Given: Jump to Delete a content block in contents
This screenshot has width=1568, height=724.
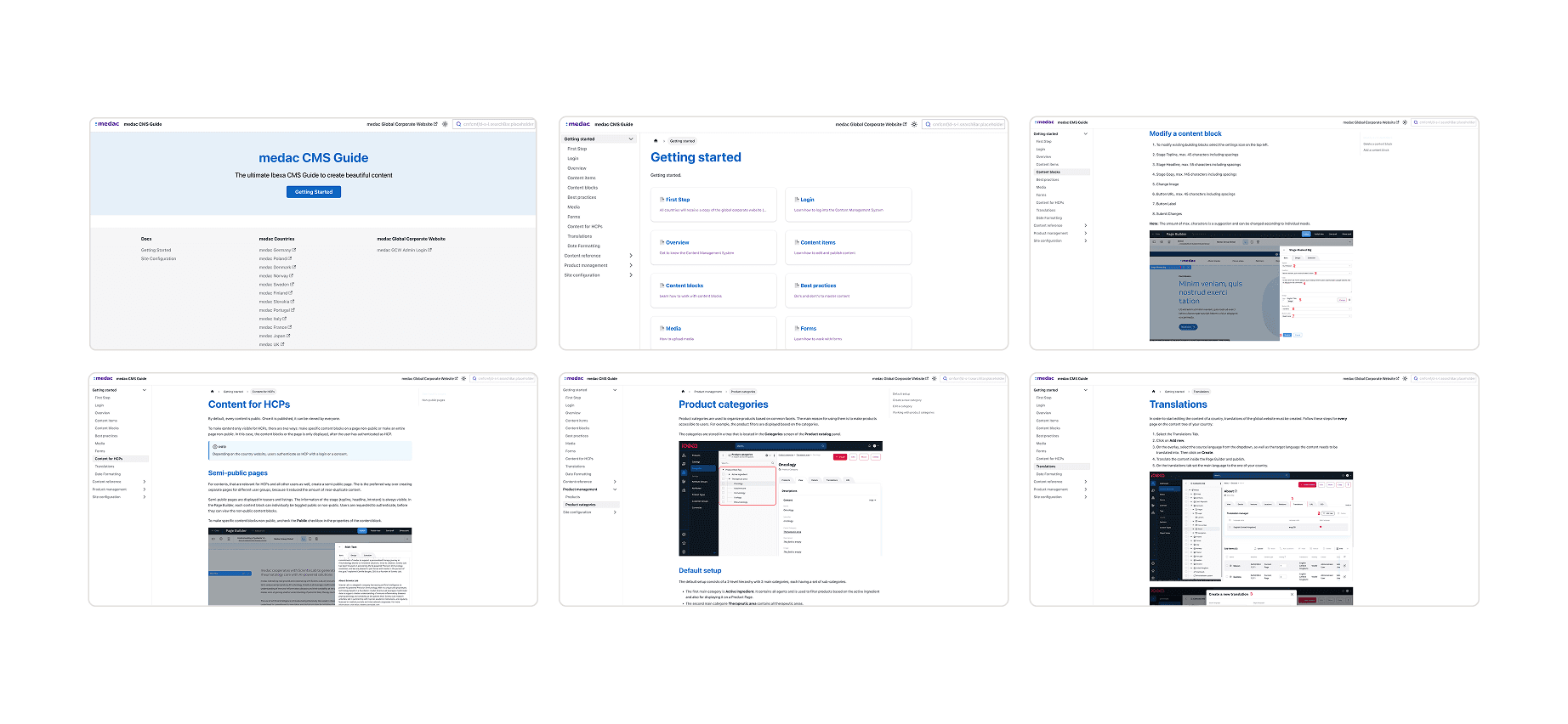Looking at the screenshot, I should click(1378, 144).
